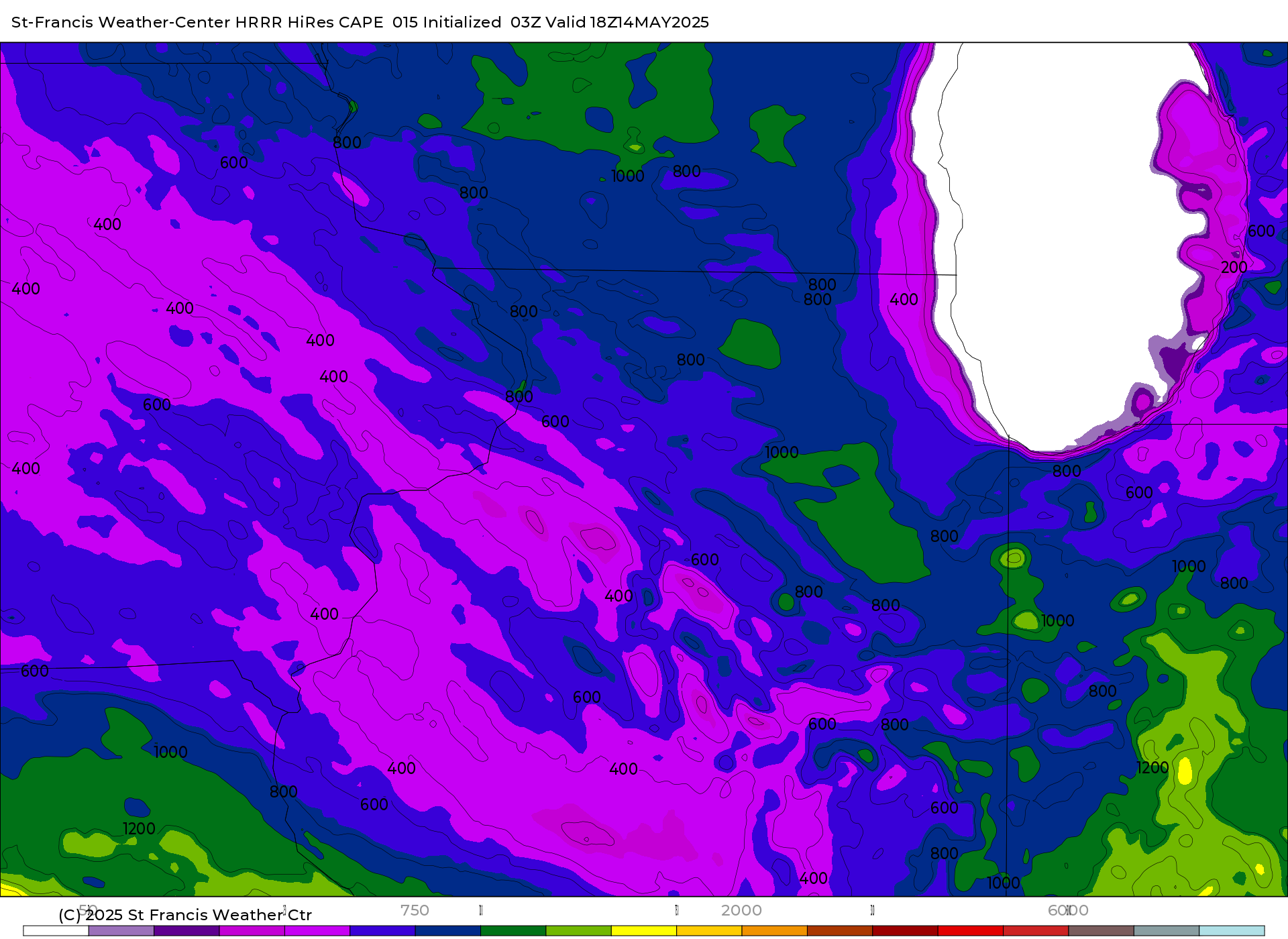
Task: Select the rust brown legend swatch
Action: [x=840, y=931]
